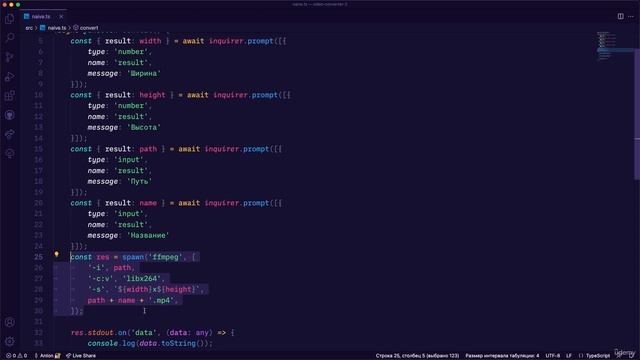The height and width of the screenshot is (360, 640).
Task: Open the Source Control view
Action: point(9,57)
